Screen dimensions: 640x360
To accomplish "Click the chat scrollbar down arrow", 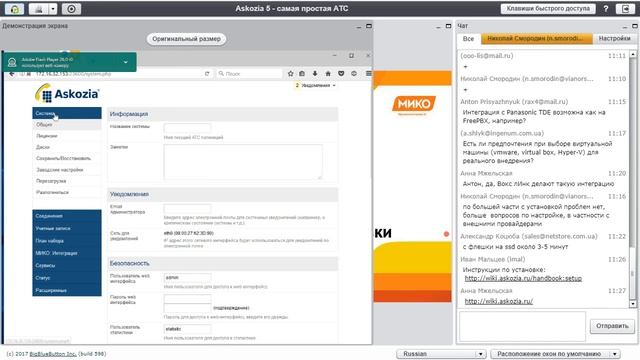I will [633, 304].
